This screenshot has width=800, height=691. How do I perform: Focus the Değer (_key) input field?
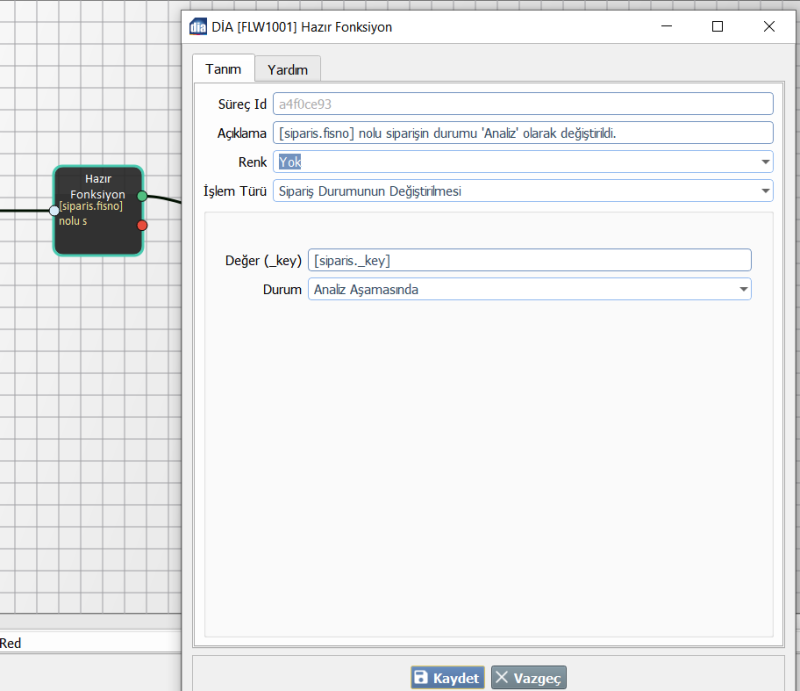click(529, 260)
